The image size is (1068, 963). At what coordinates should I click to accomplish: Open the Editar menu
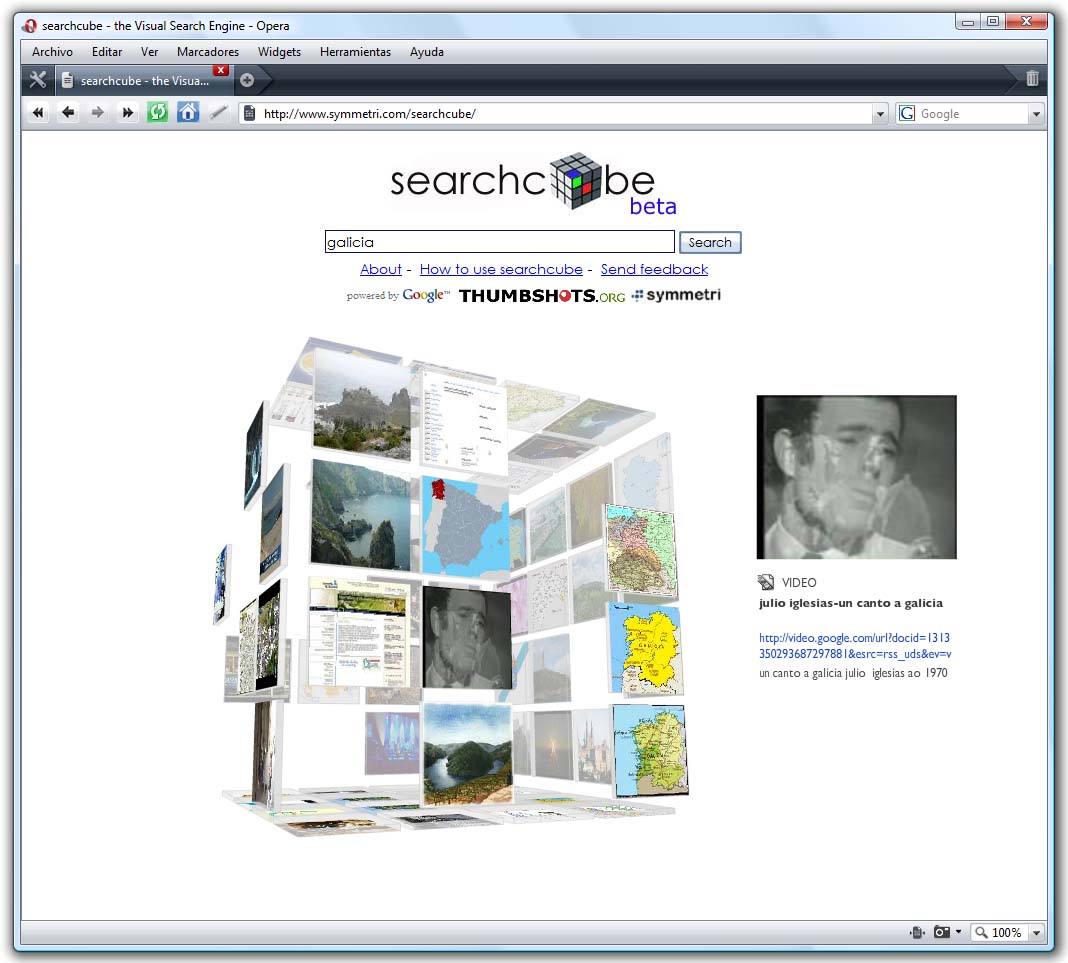107,52
